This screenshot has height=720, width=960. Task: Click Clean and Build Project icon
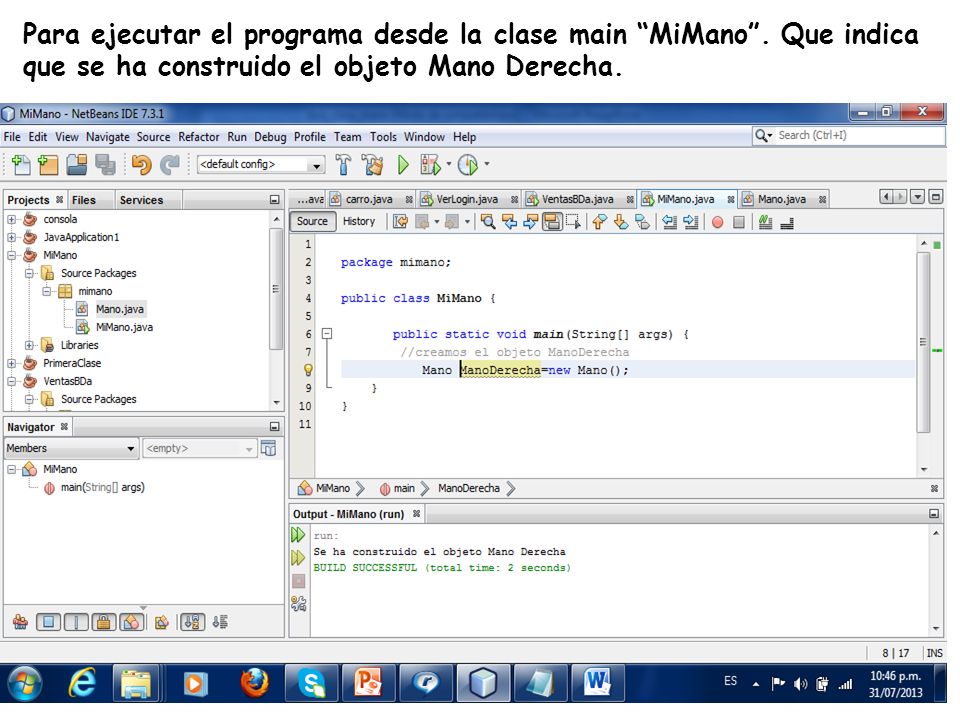[x=372, y=164]
